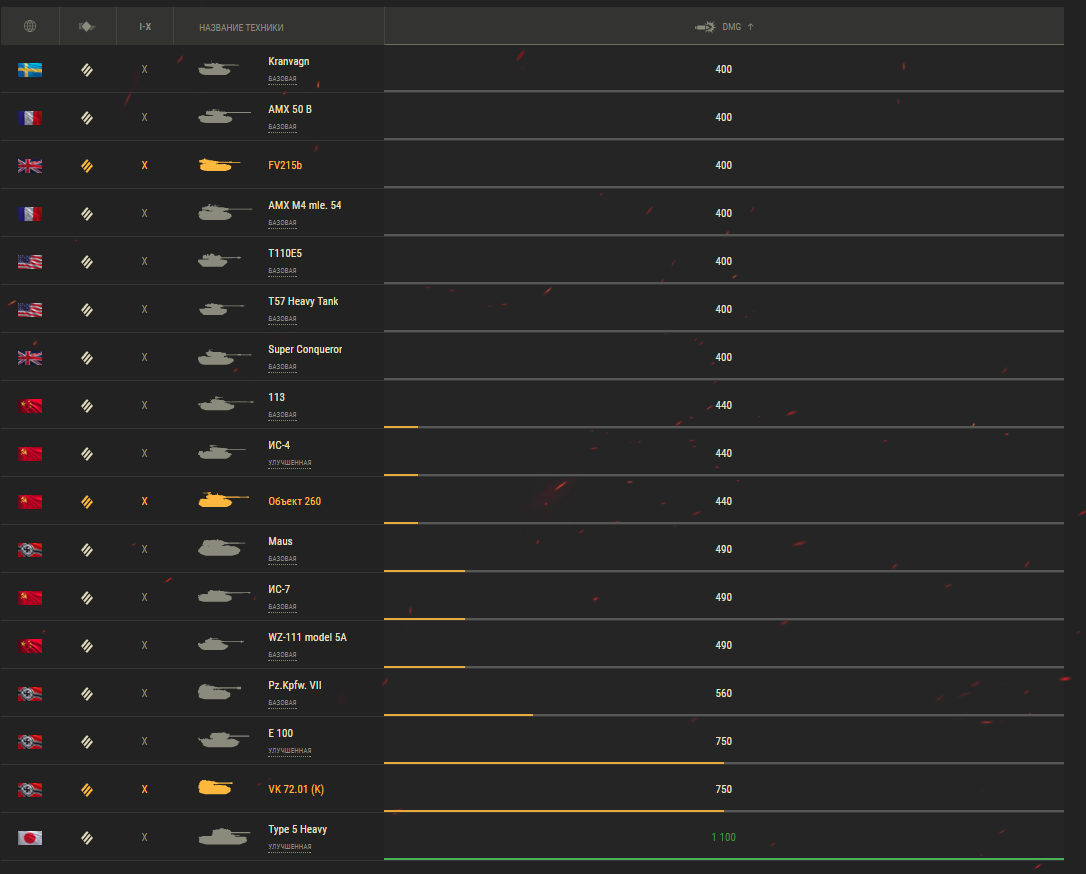Image resolution: width=1086 pixels, height=874 pixels.
Task: Click the Sweden flag in Kranvagn row
Action: point(30,69)
